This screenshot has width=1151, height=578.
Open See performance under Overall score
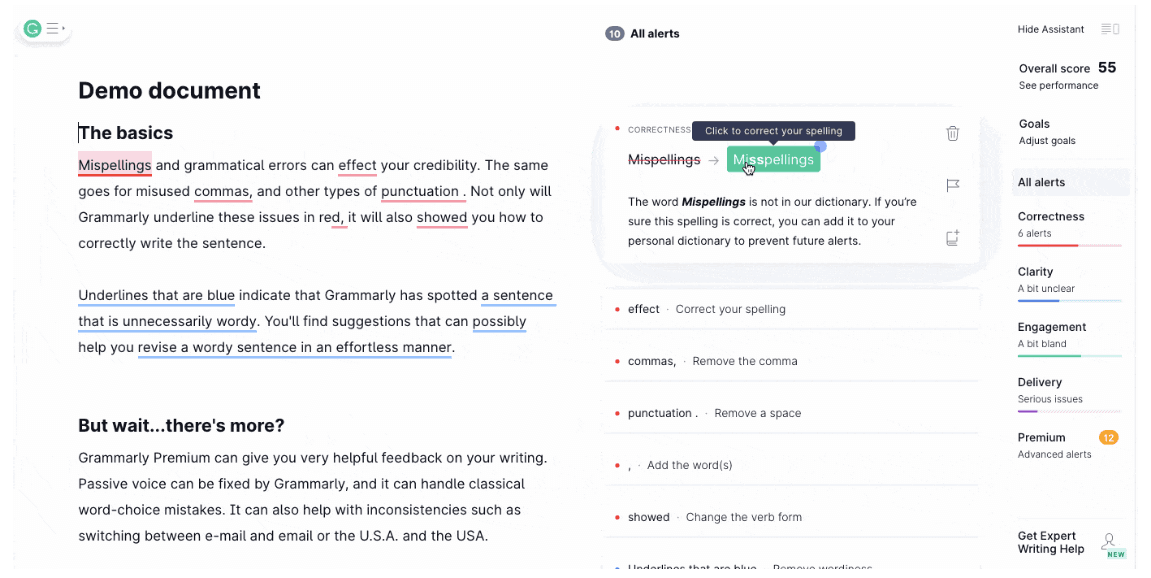pos(1058,86)
